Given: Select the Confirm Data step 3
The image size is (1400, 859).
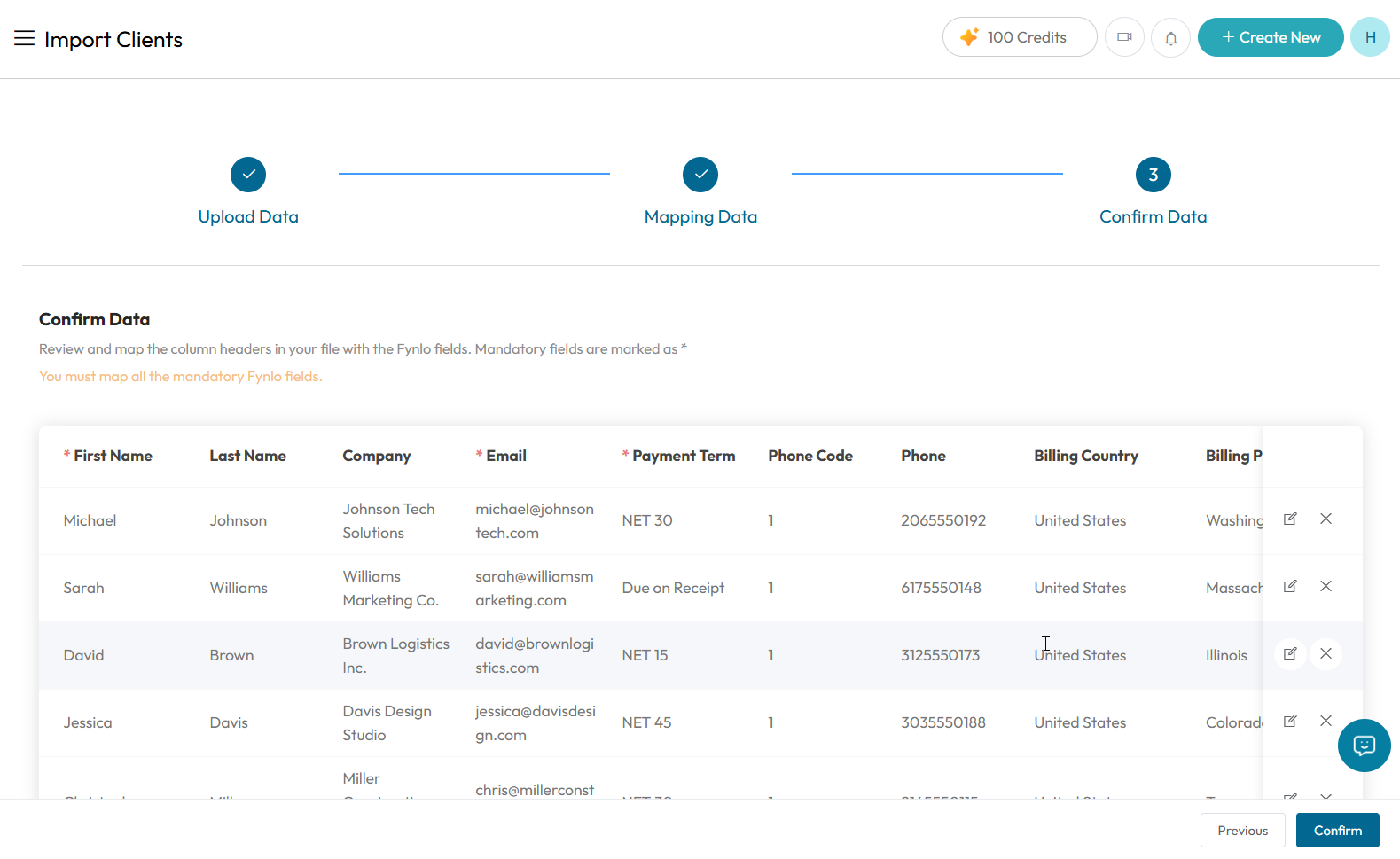Looking at the screenshot, I should (1153, 191).
